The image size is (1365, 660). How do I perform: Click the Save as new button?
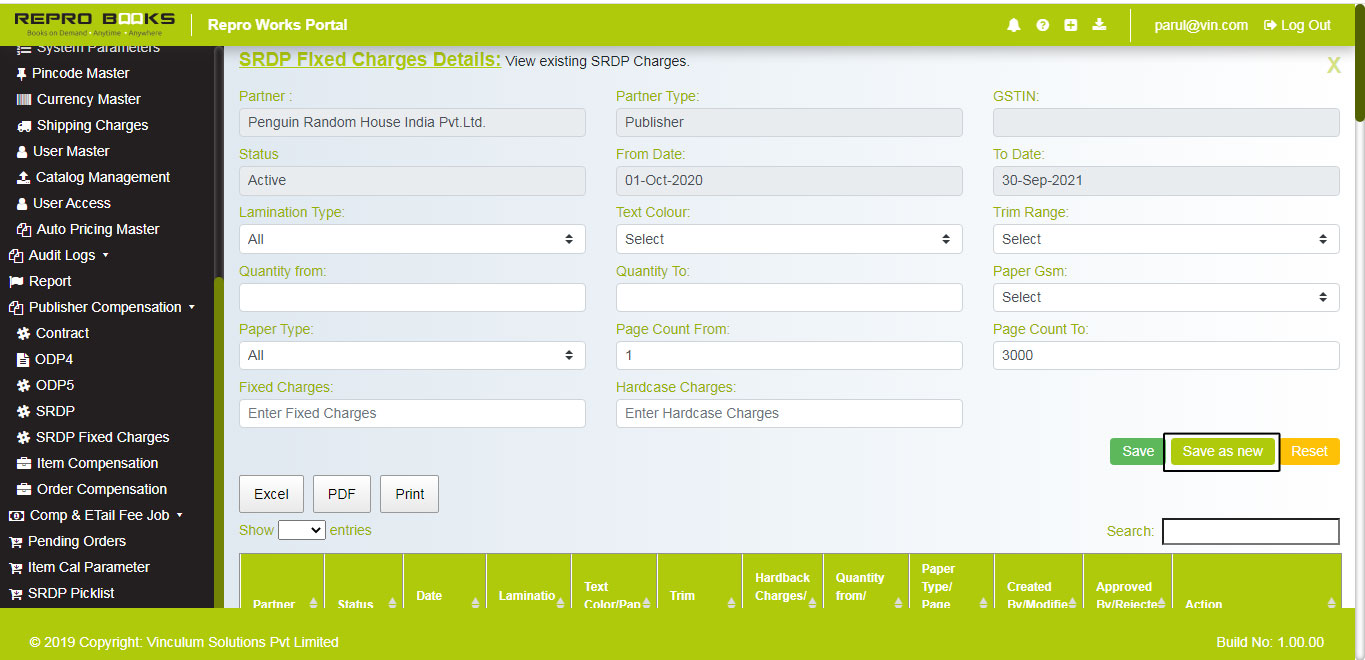pyautogui.click(x=1221, y=451)
